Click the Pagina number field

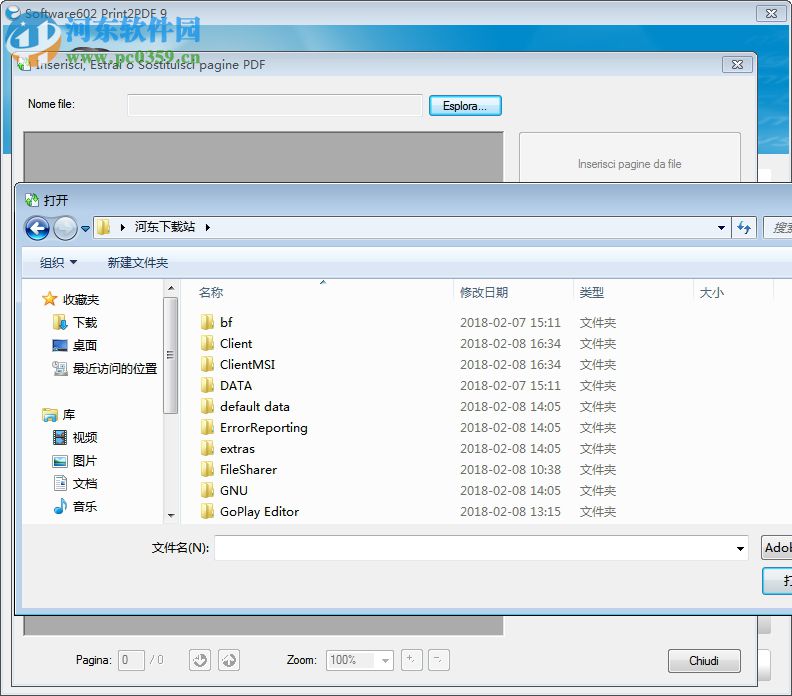(131, 660)
